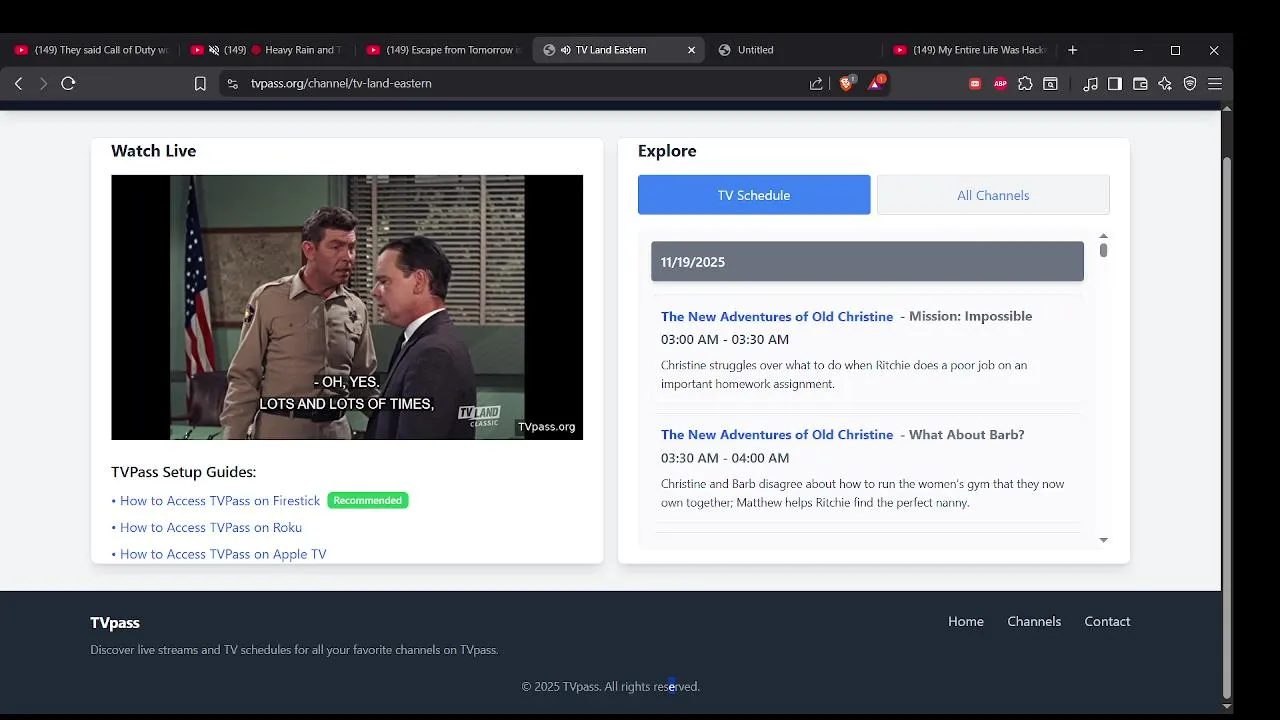Unmute the muted Heavy Rain tab speaker icon

(213, 50)
